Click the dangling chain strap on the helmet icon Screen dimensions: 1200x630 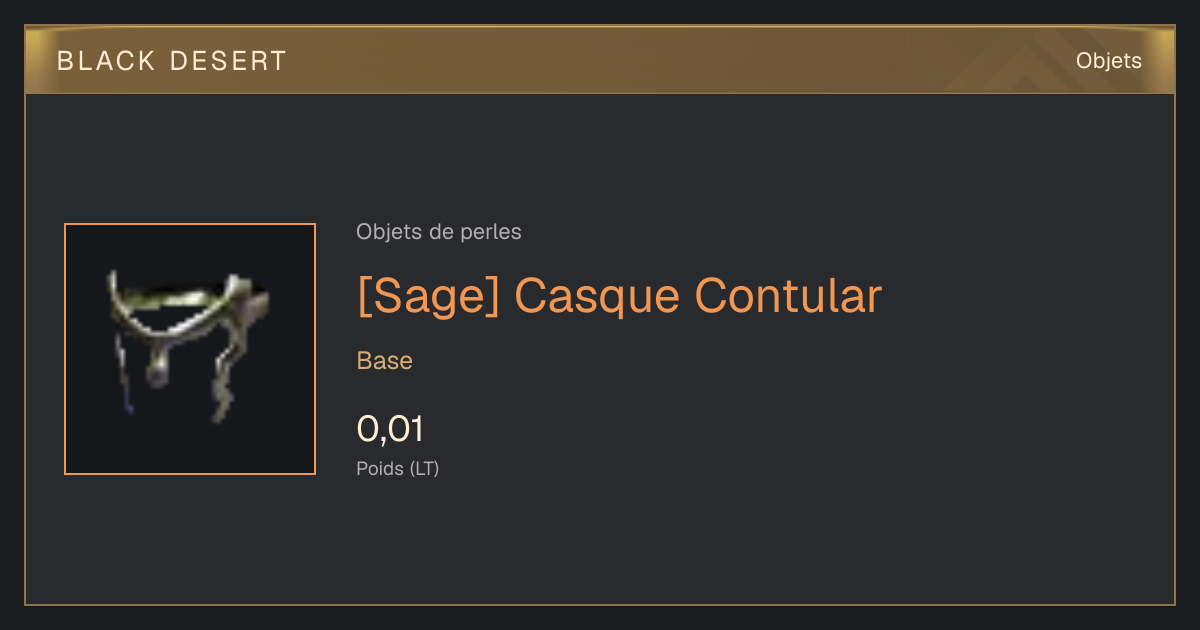click(x=220, y=385)
